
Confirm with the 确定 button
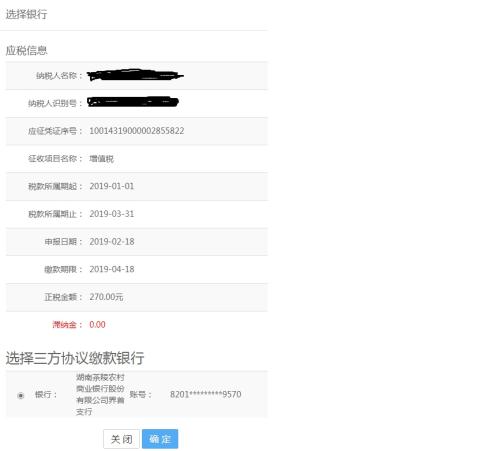(160, 439)
